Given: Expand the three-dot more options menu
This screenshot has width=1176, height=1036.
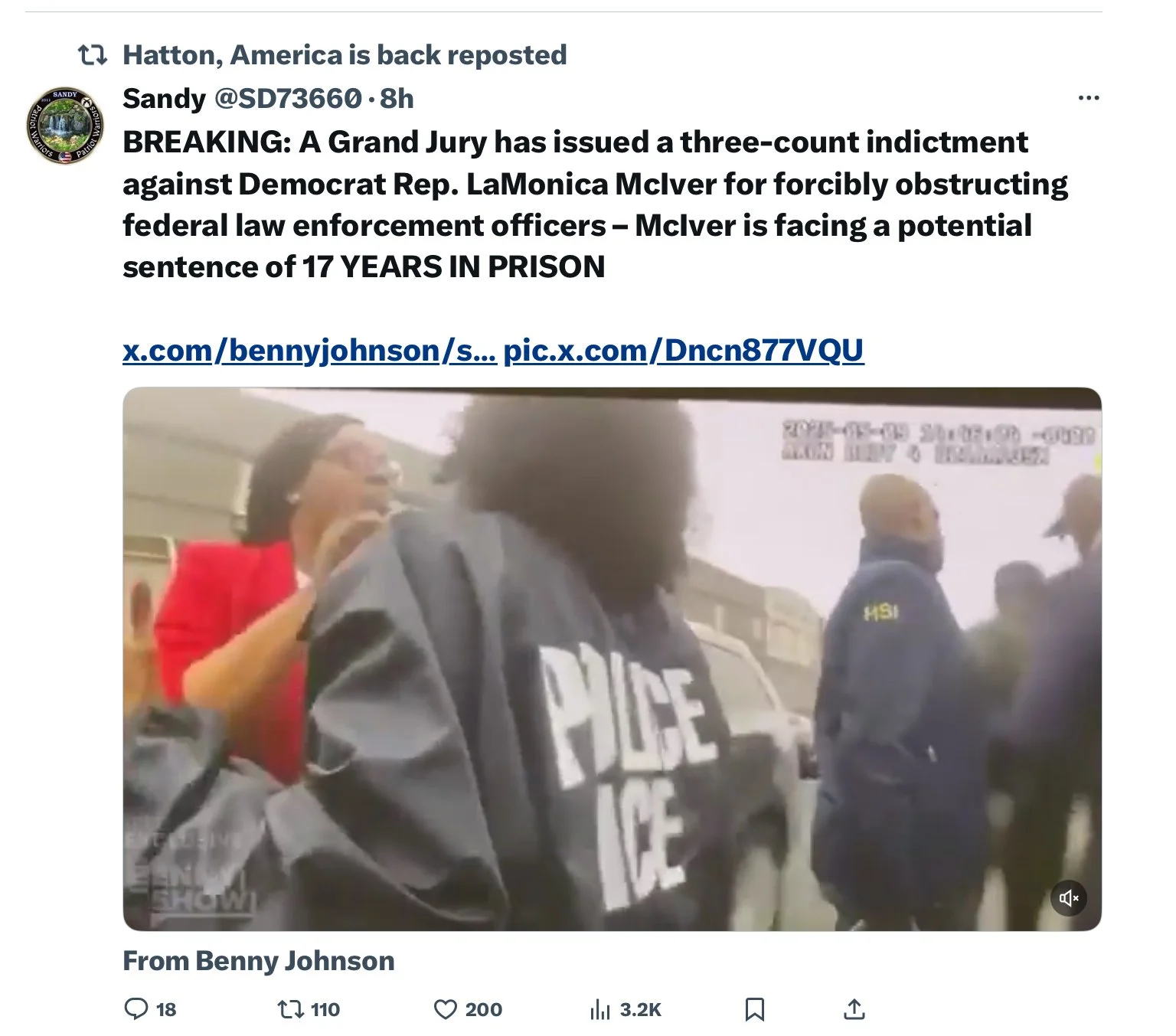Looking at the screenshot, I should tap(1088, 98).
